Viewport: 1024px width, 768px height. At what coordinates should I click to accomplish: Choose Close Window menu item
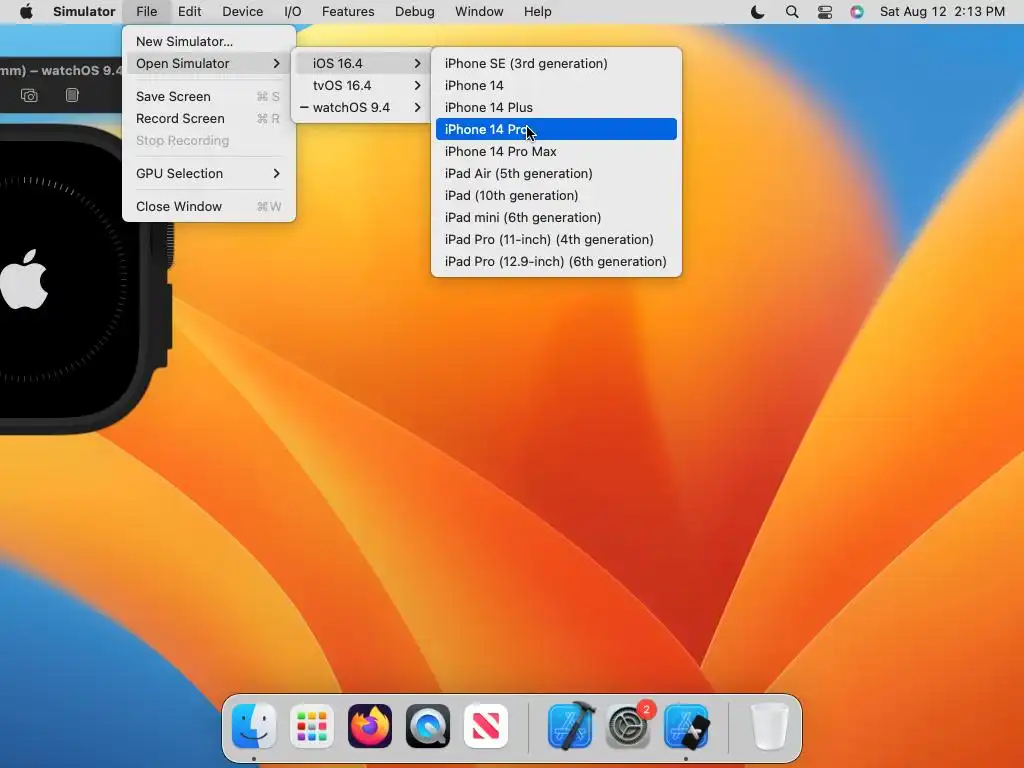click(x=208, y=206)
